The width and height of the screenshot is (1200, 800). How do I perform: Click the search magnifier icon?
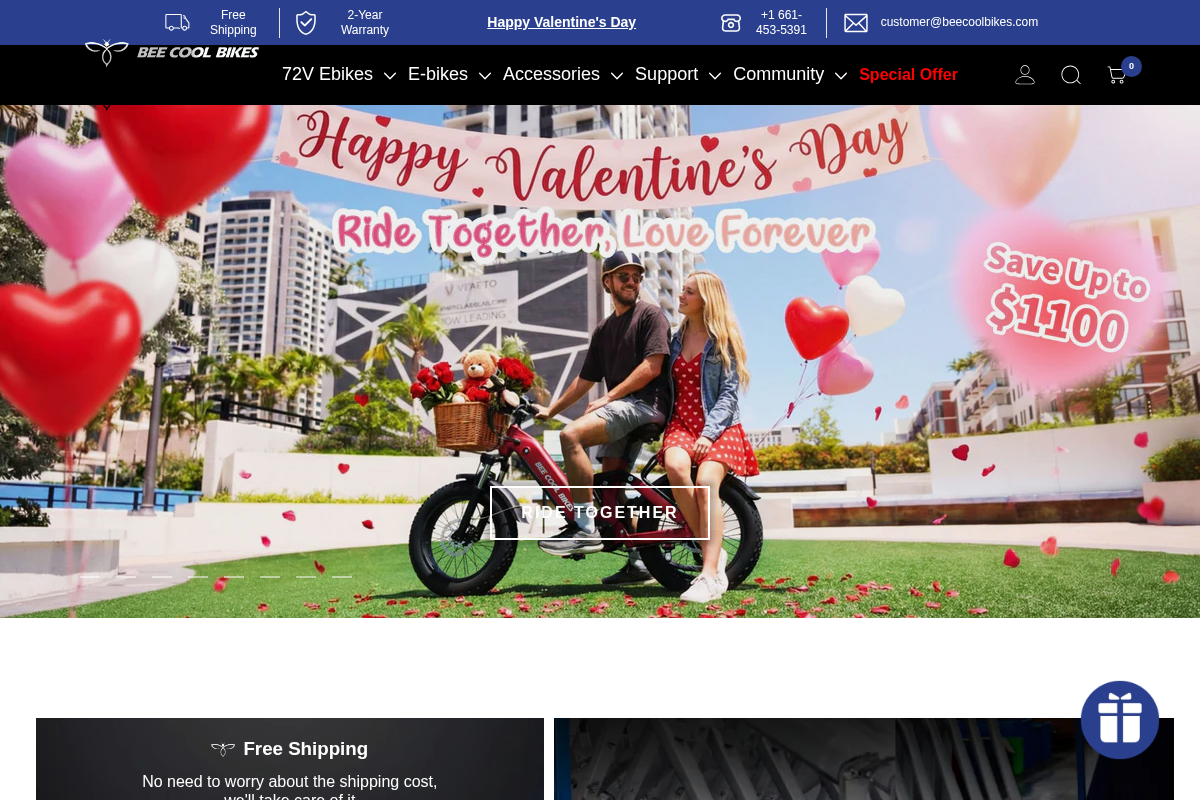click(x=1071, y=75)
